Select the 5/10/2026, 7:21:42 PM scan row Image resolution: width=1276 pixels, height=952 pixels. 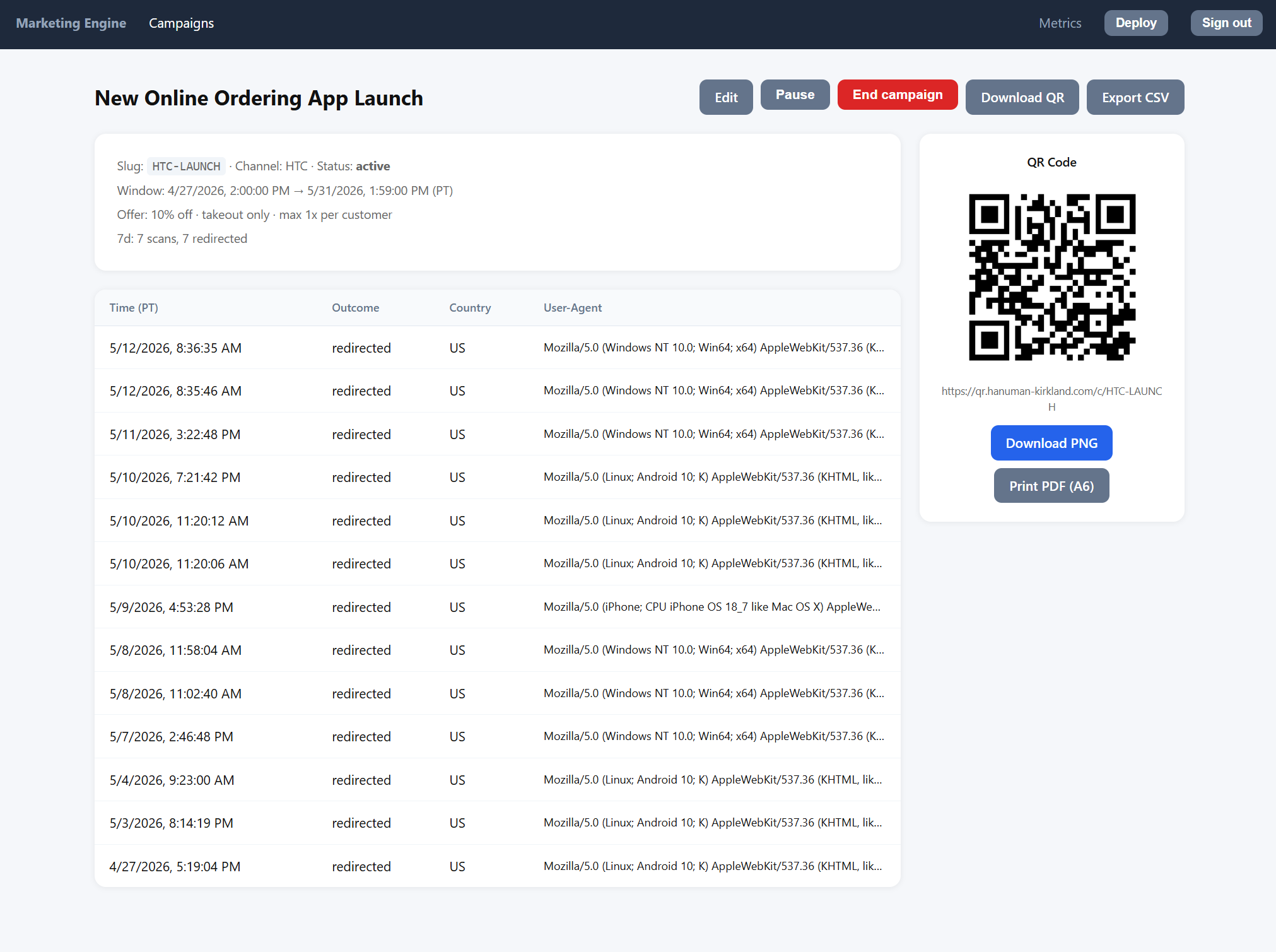pyautogui.click(x=497, y=477)
